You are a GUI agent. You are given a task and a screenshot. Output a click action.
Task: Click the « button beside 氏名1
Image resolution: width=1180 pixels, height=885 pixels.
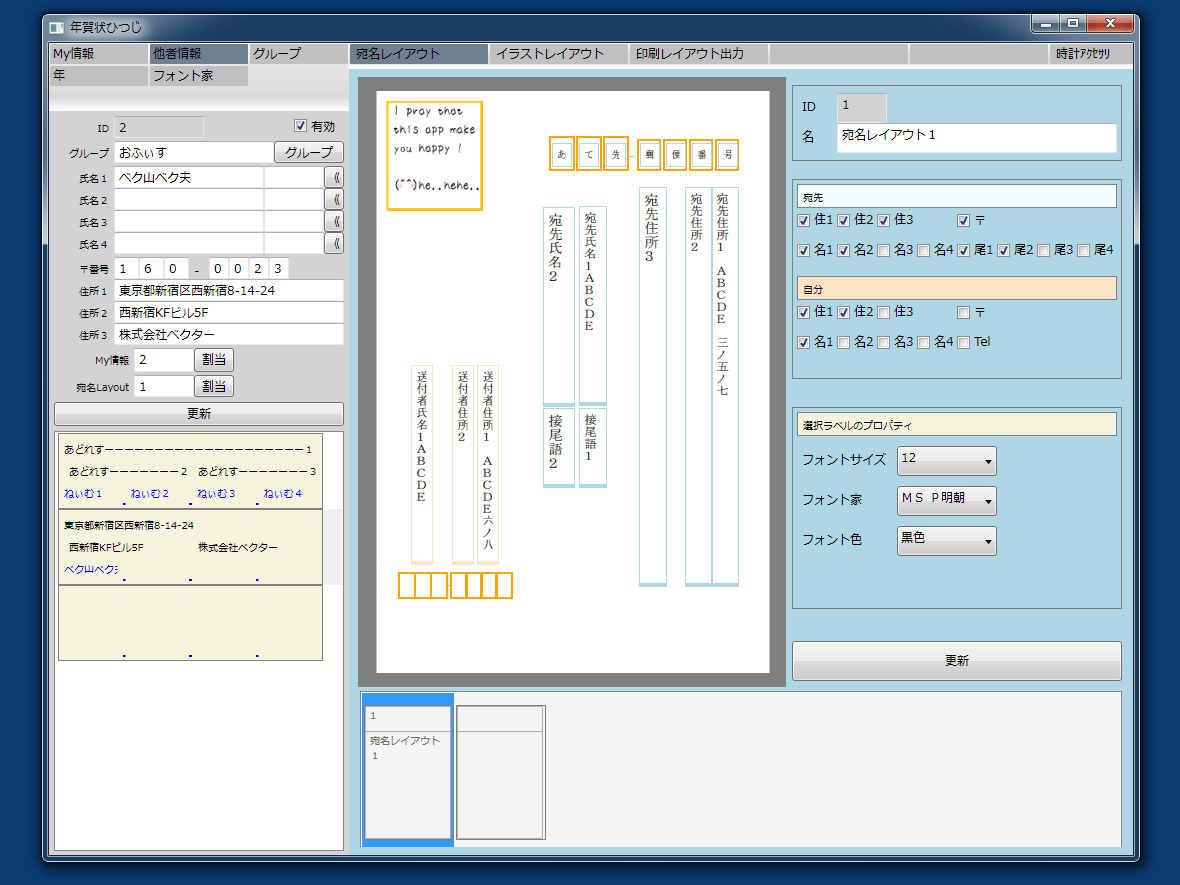coord(334,178)
